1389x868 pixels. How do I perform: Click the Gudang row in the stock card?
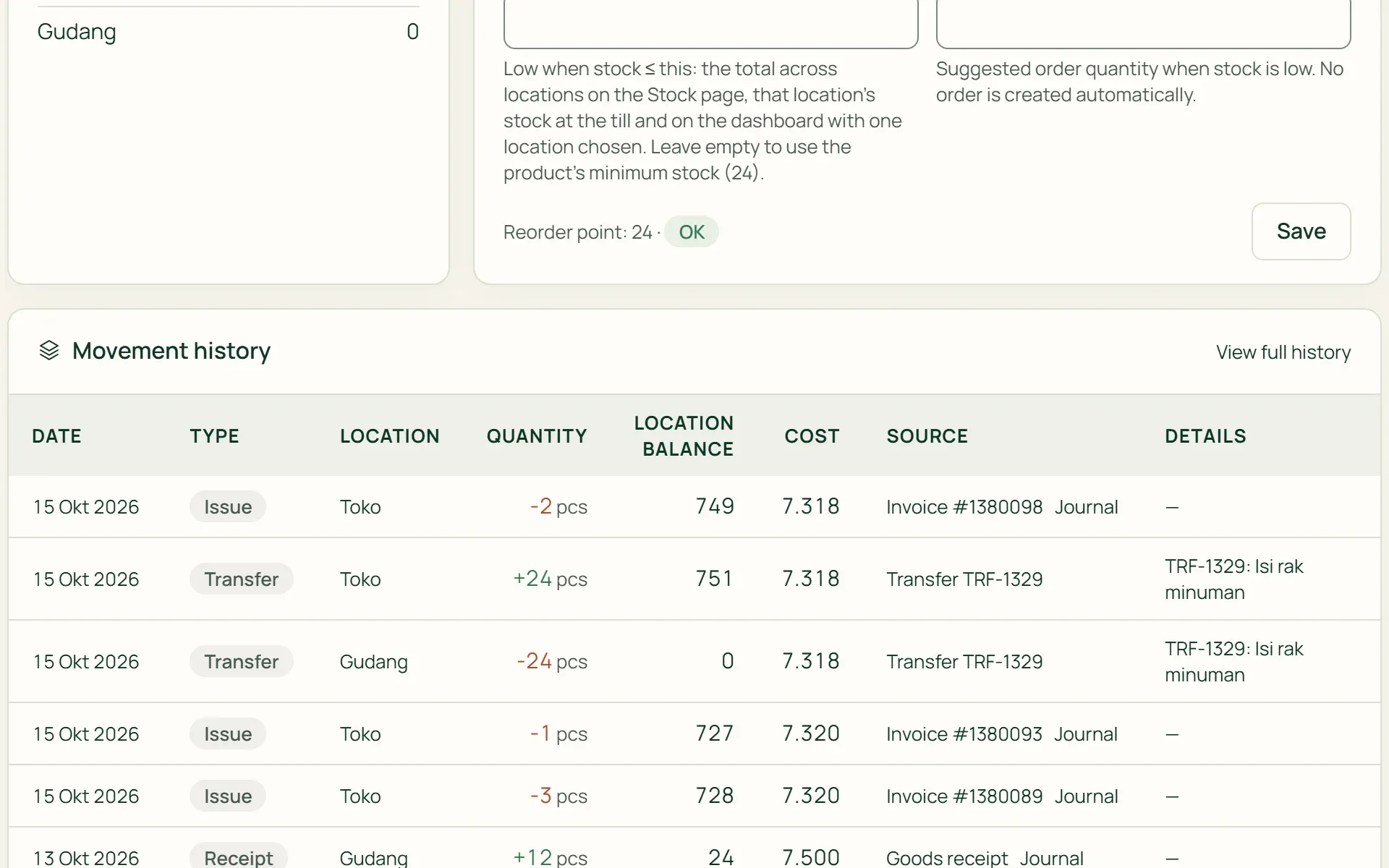tap(228, 32)
